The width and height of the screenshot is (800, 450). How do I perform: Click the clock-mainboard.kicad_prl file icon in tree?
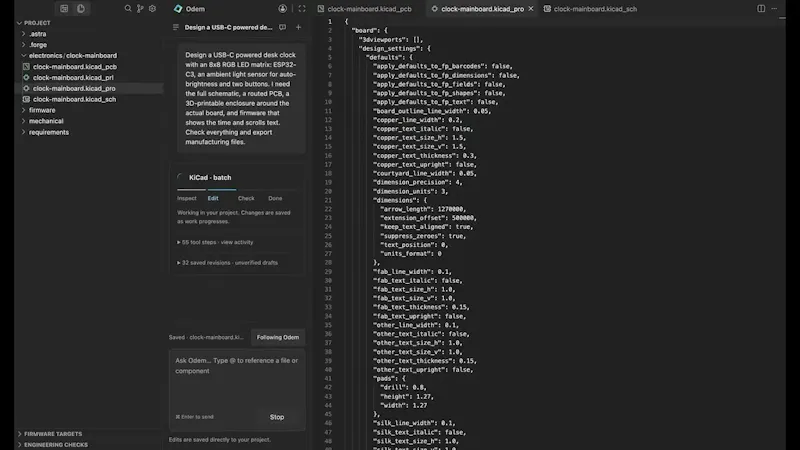(x=26, y=78)
